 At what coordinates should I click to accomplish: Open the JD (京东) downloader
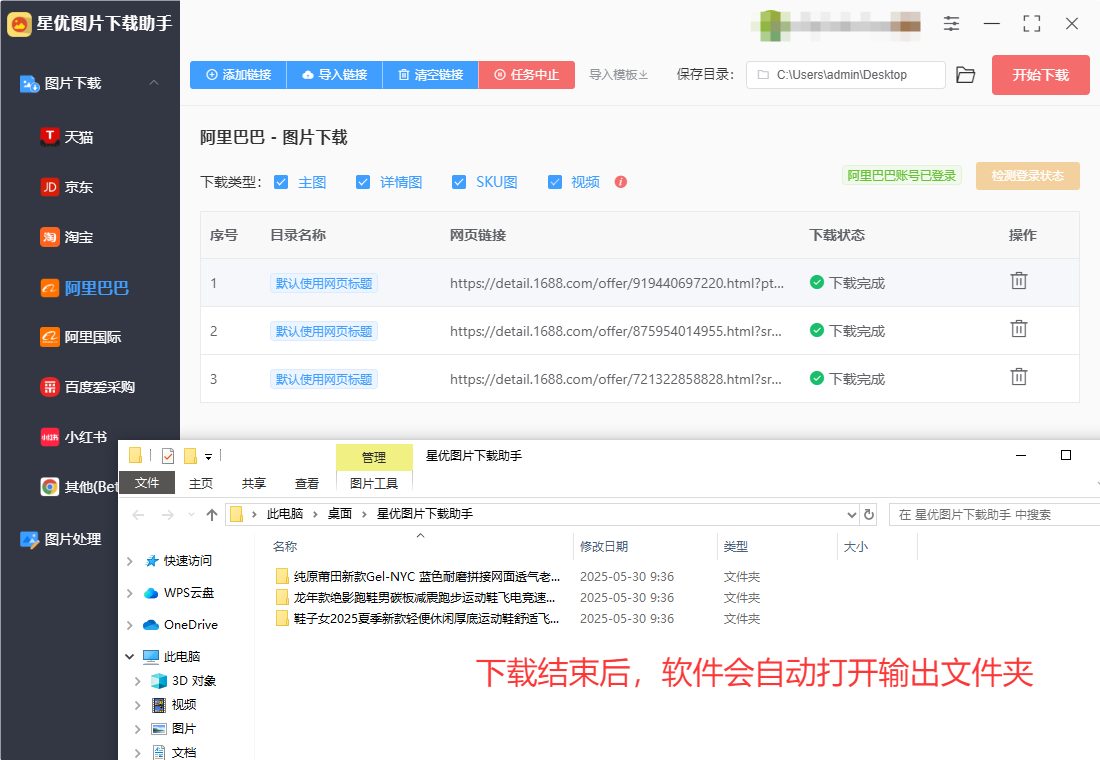(x=67, y=187)
